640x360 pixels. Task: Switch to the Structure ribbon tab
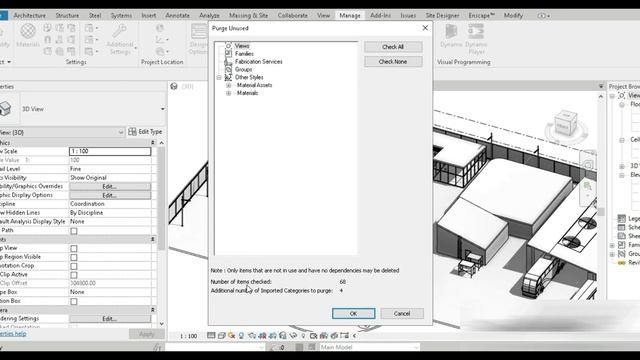pyautogui.click(x=67, y=16)
